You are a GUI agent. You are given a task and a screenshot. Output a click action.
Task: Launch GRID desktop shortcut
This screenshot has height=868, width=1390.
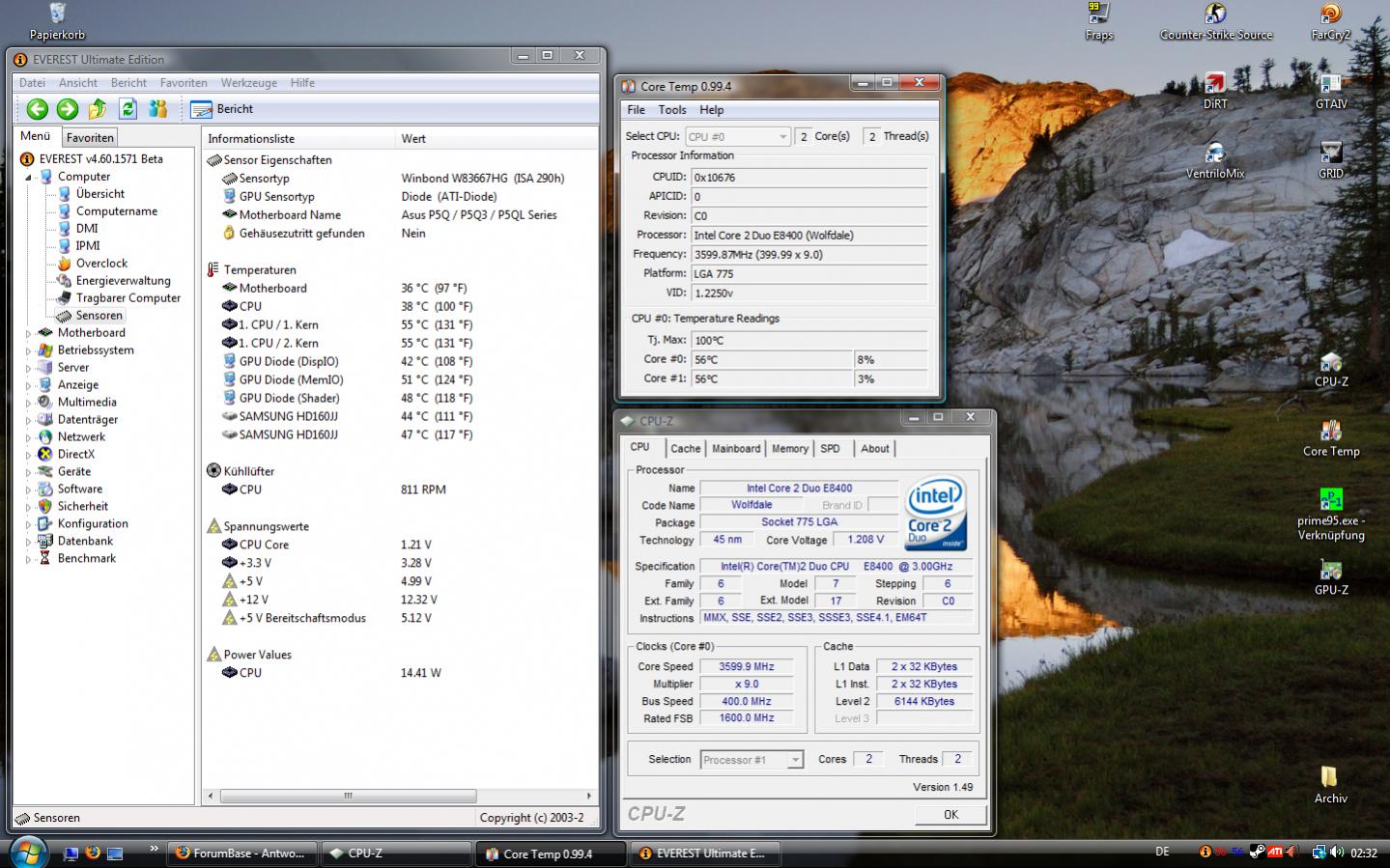point(1331,160)
